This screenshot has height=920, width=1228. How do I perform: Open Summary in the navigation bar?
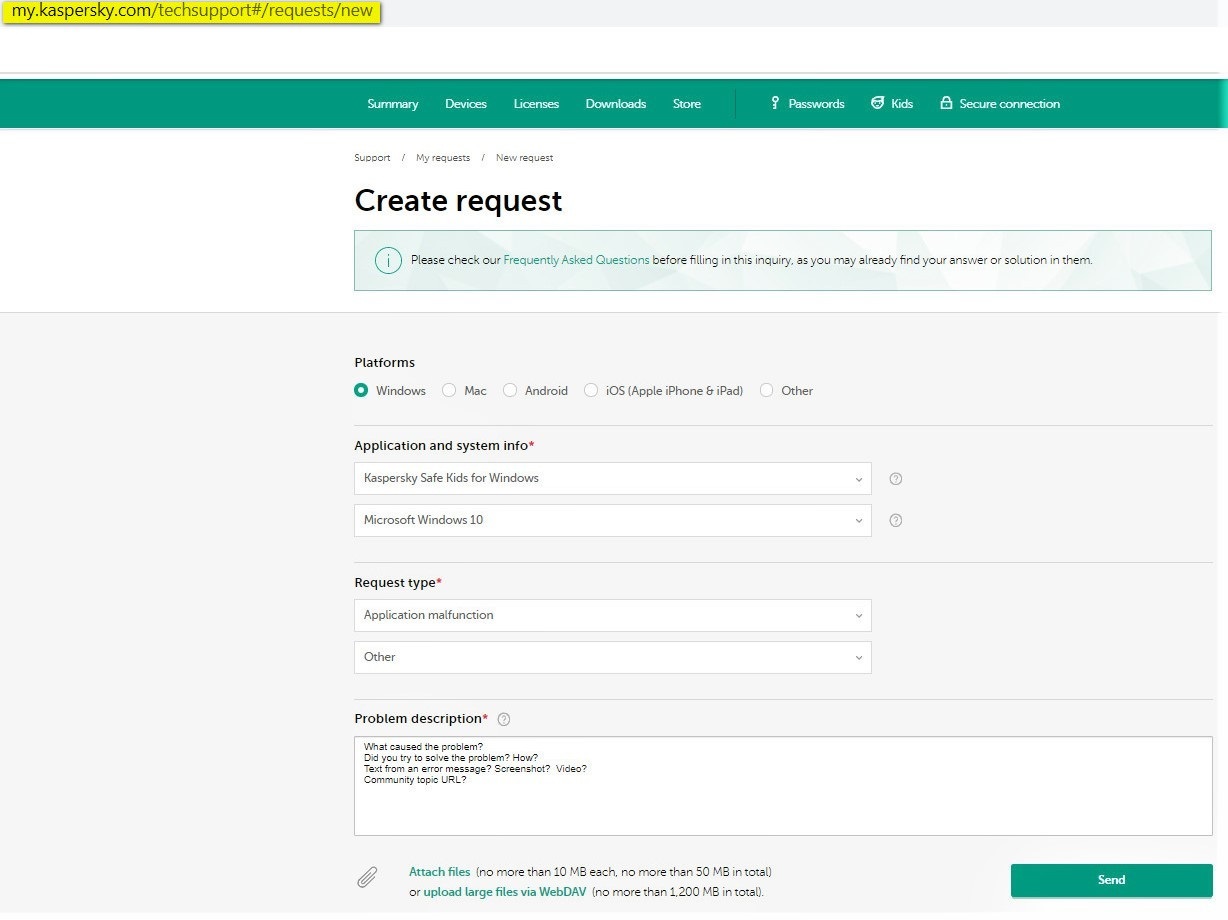[393, 104]
